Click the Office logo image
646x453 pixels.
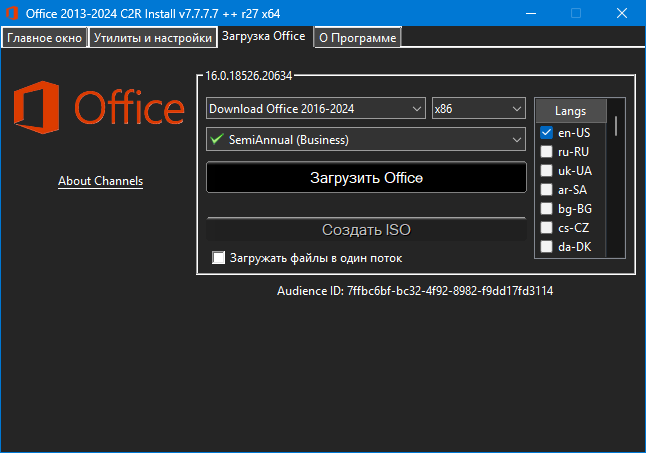pos(98,107)
